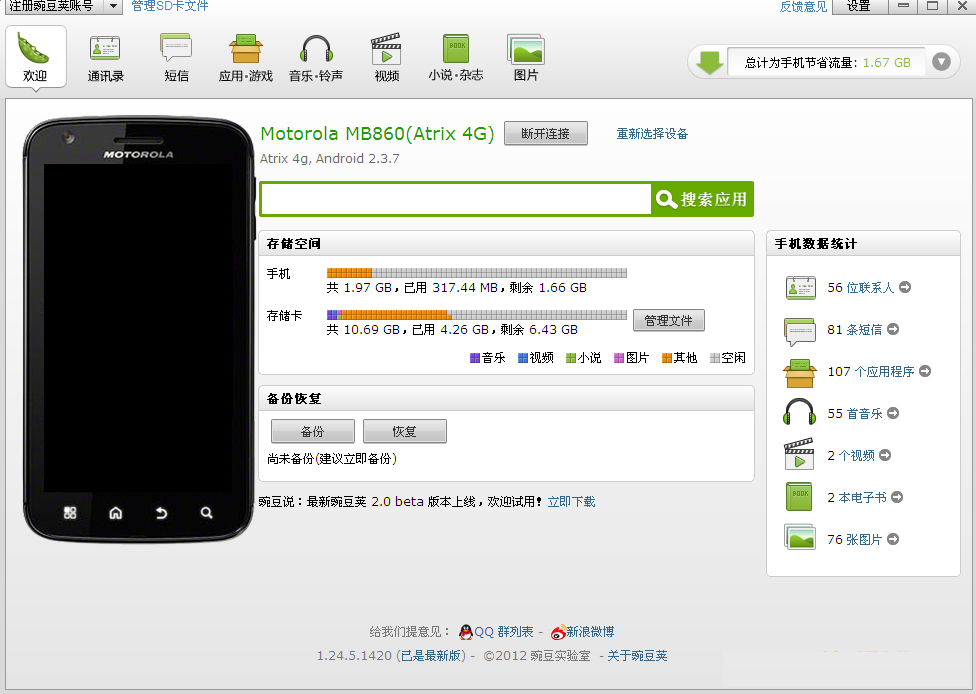
Task: Open the 视频 video section
Action: 387,58
